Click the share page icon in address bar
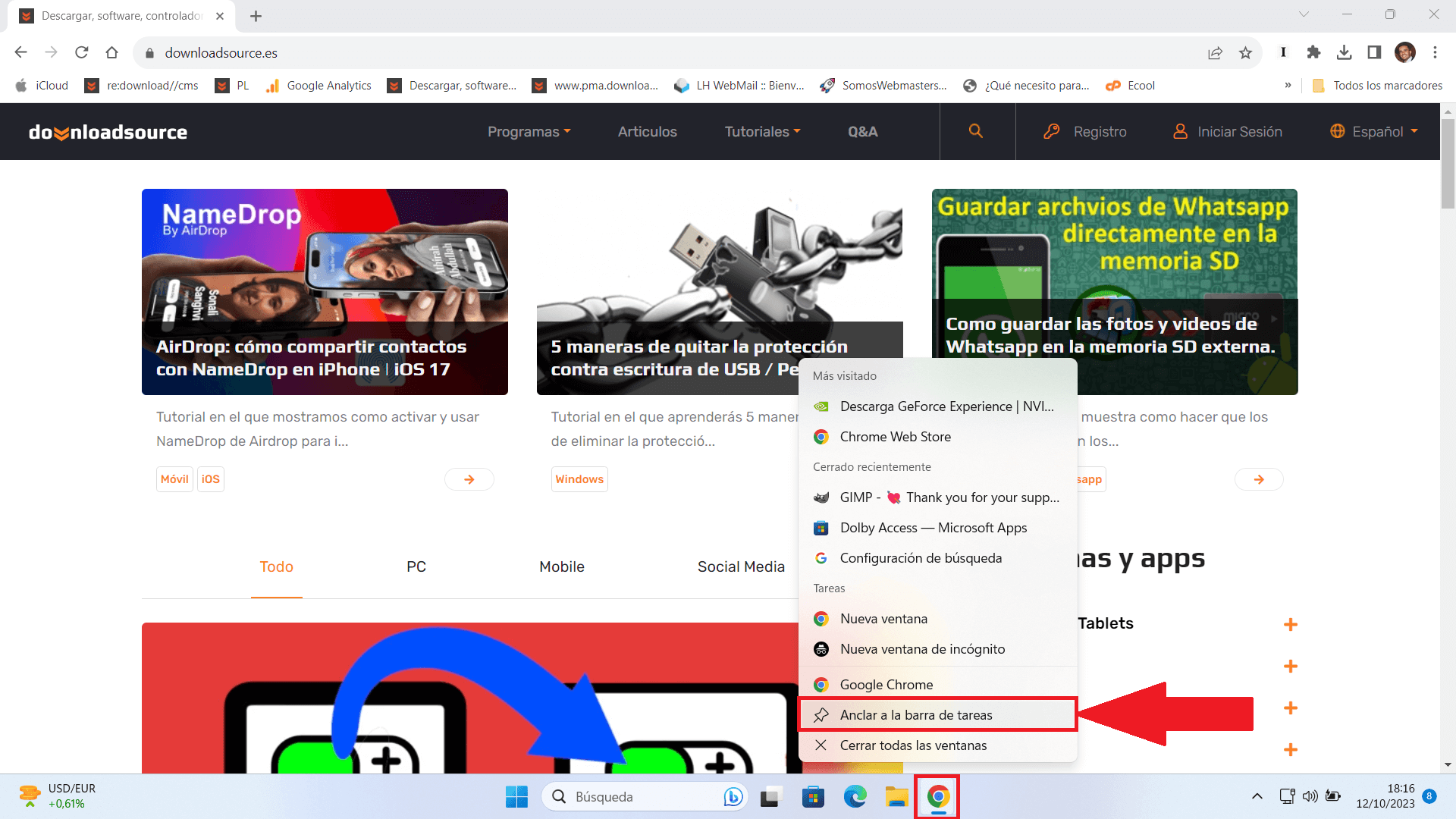Screen dimensions: 1456x819 [x=1215, y=52]
